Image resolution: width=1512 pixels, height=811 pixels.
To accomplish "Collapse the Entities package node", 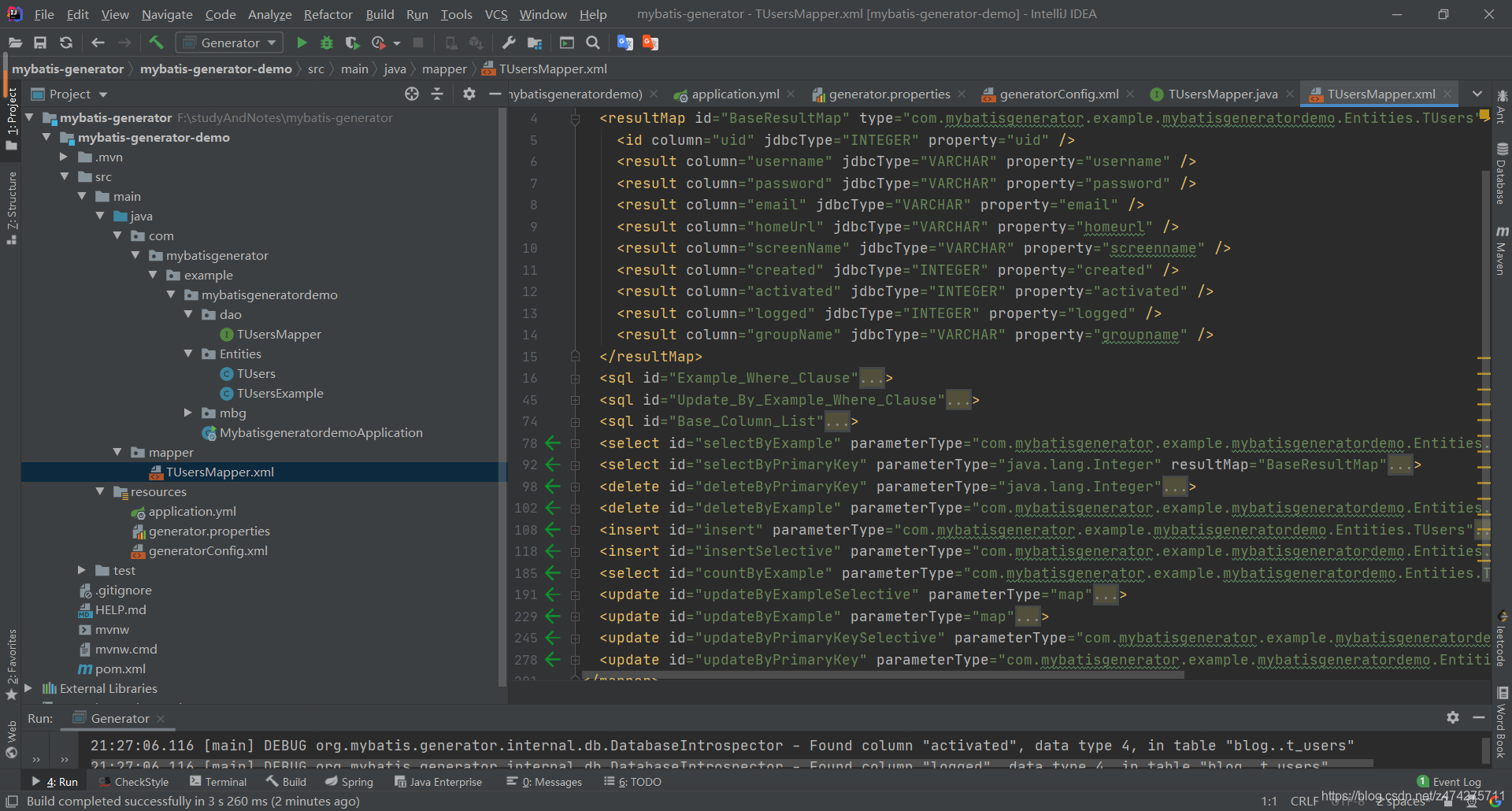I will pos(188,354).
